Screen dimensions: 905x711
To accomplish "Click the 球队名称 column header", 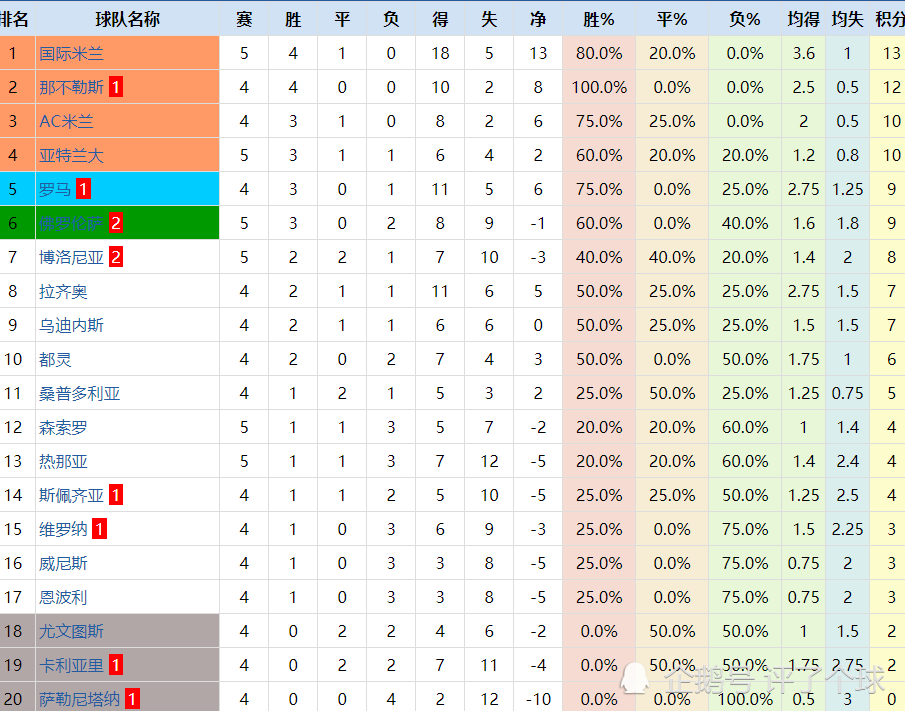I will click(x=128, y=20).
